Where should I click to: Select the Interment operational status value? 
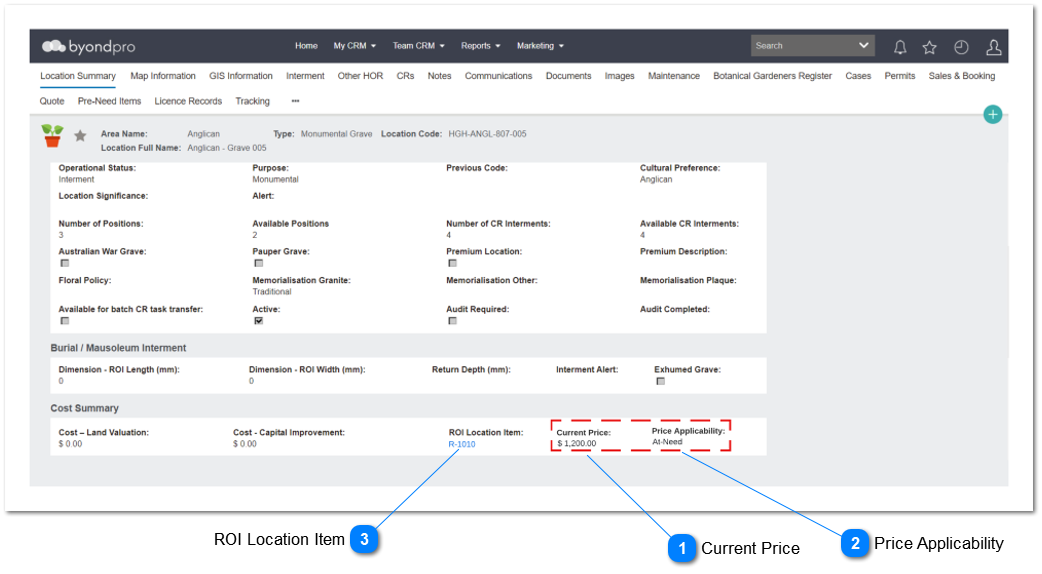coord(76,179)
